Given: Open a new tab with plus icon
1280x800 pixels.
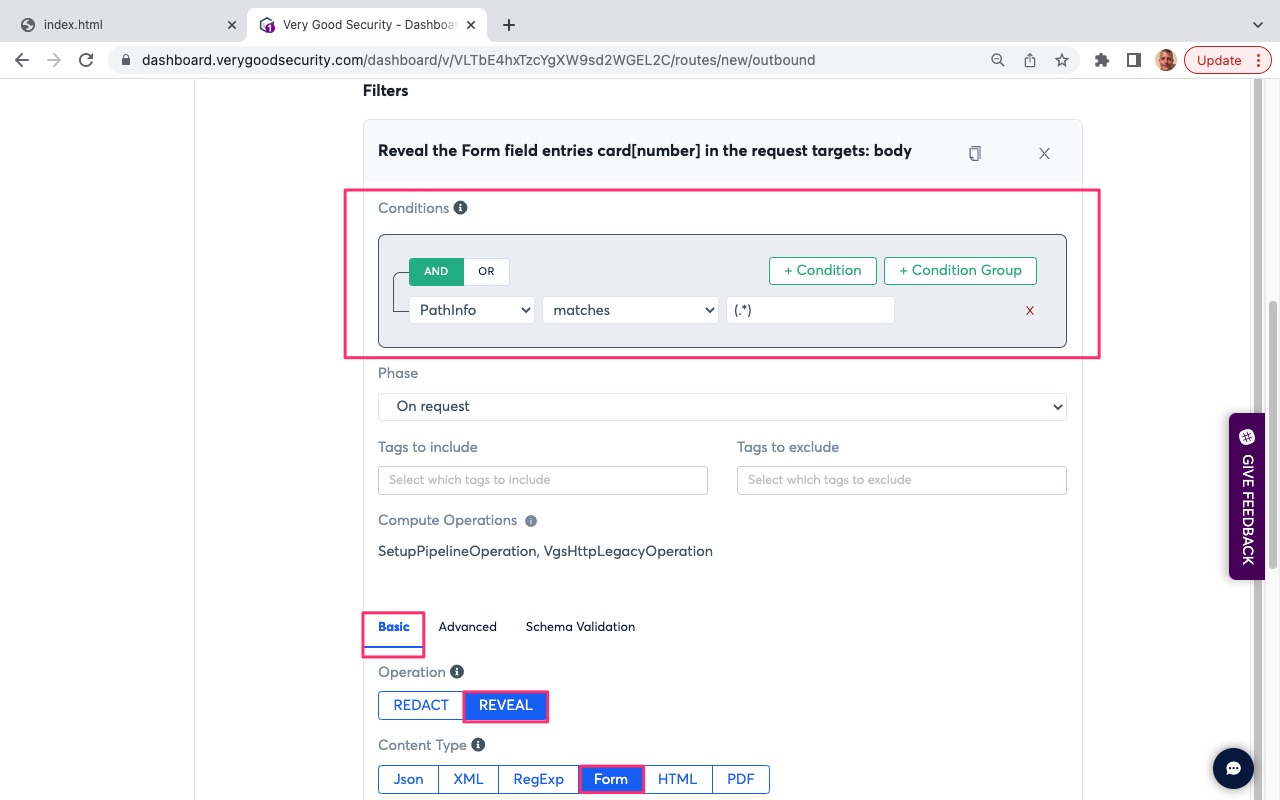Looking at the screenshot, I should (x=509, y=25).
